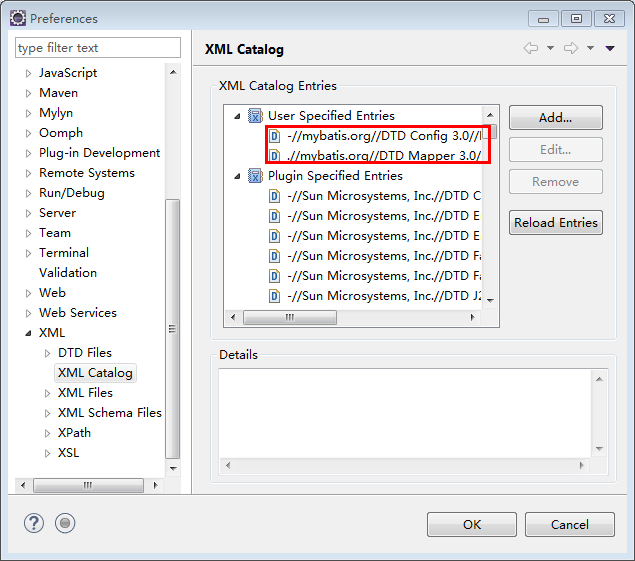Expand the DTD Files node
635x561 pixels.
(x=47, y=353)
